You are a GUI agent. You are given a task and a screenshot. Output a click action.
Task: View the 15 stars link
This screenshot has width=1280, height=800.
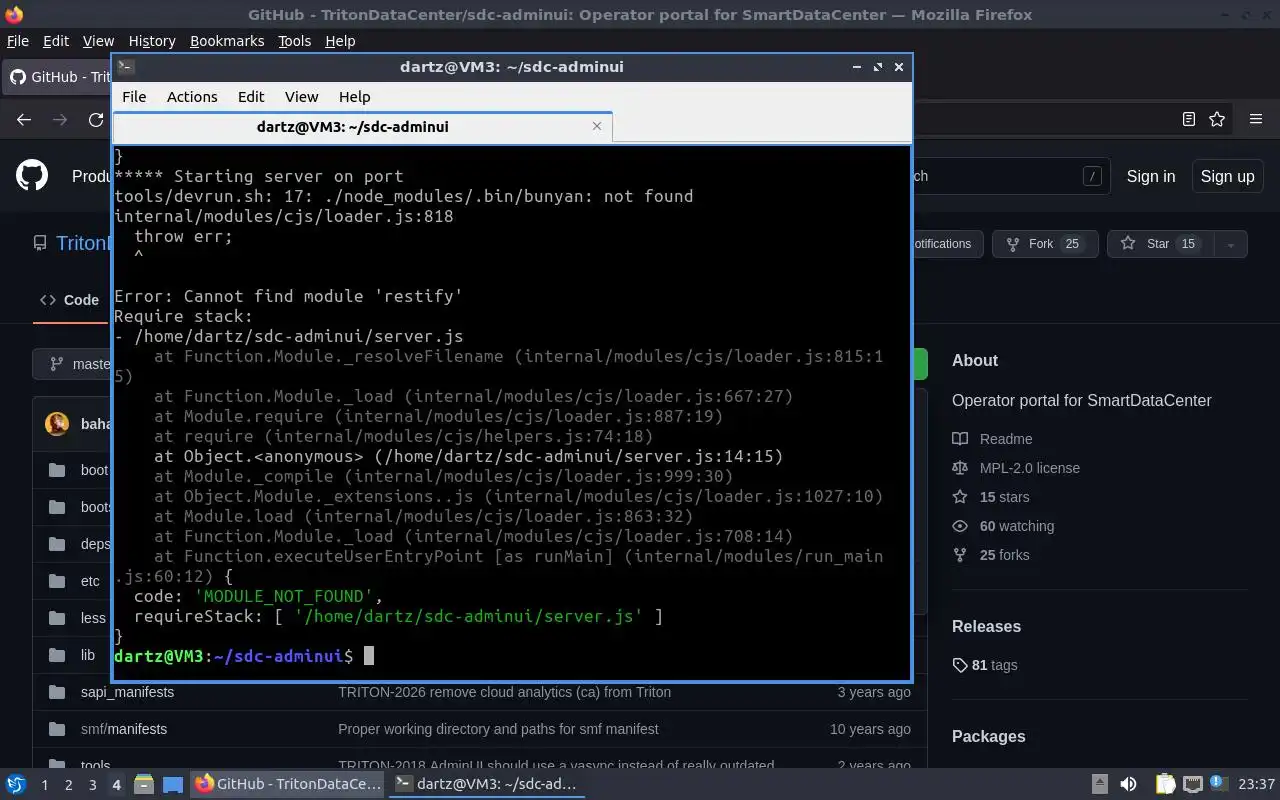[x=1004, y=497]
